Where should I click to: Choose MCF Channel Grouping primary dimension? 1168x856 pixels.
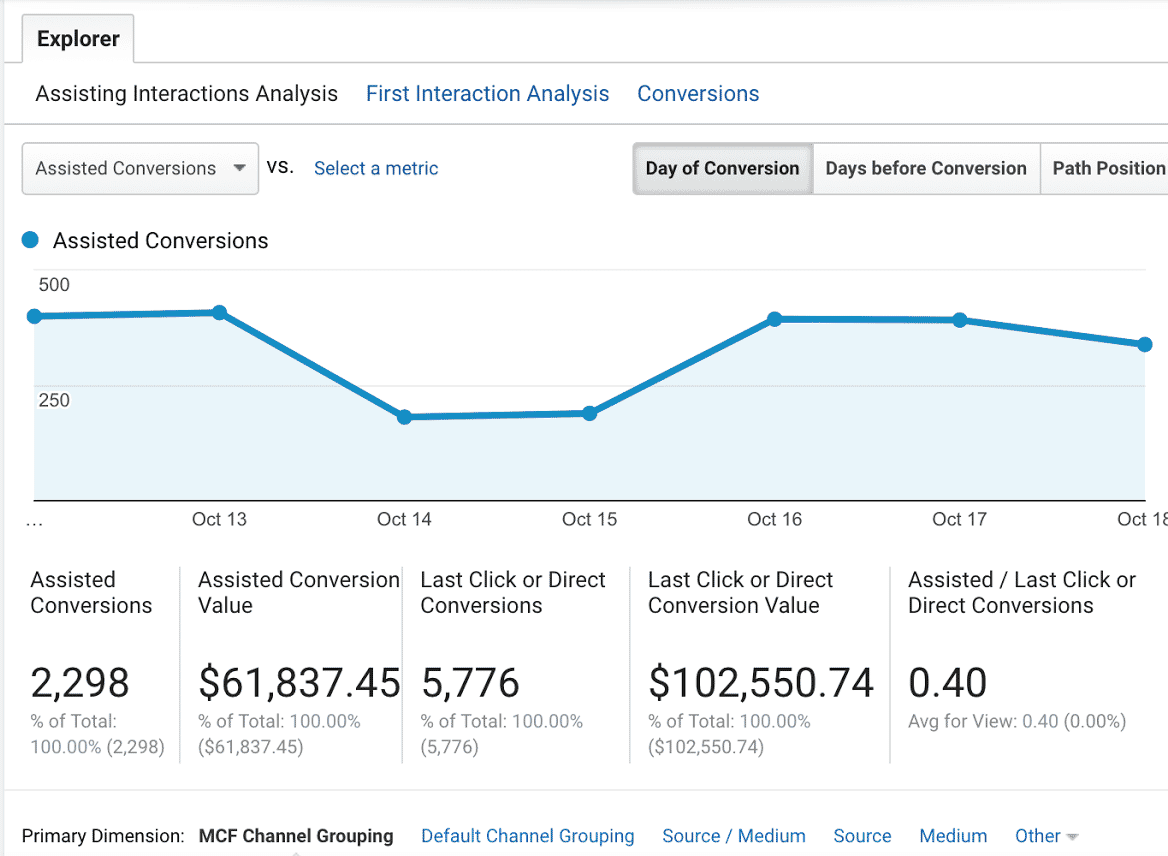point(296,836)
